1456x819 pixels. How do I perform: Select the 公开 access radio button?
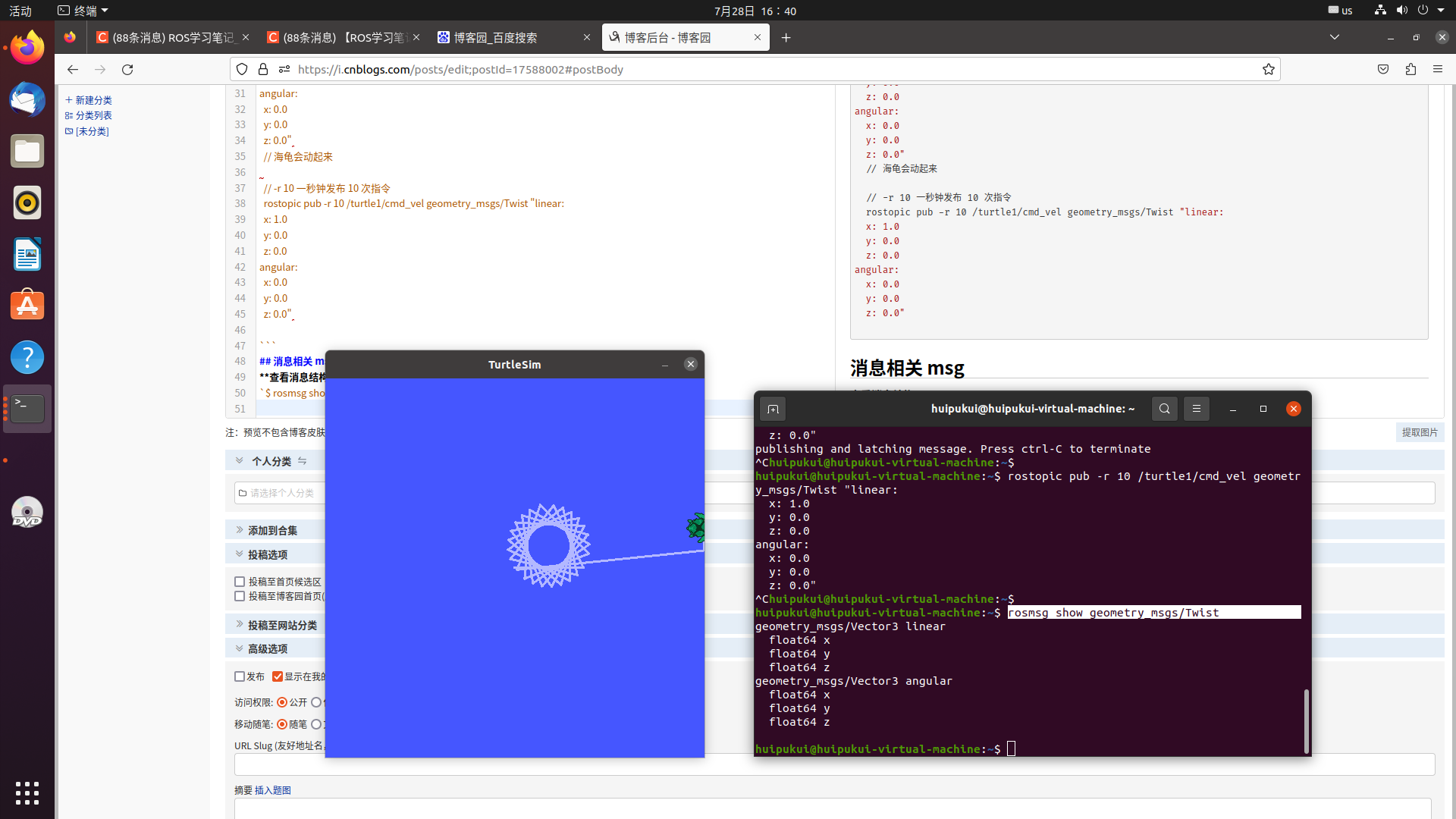point(282,702)
